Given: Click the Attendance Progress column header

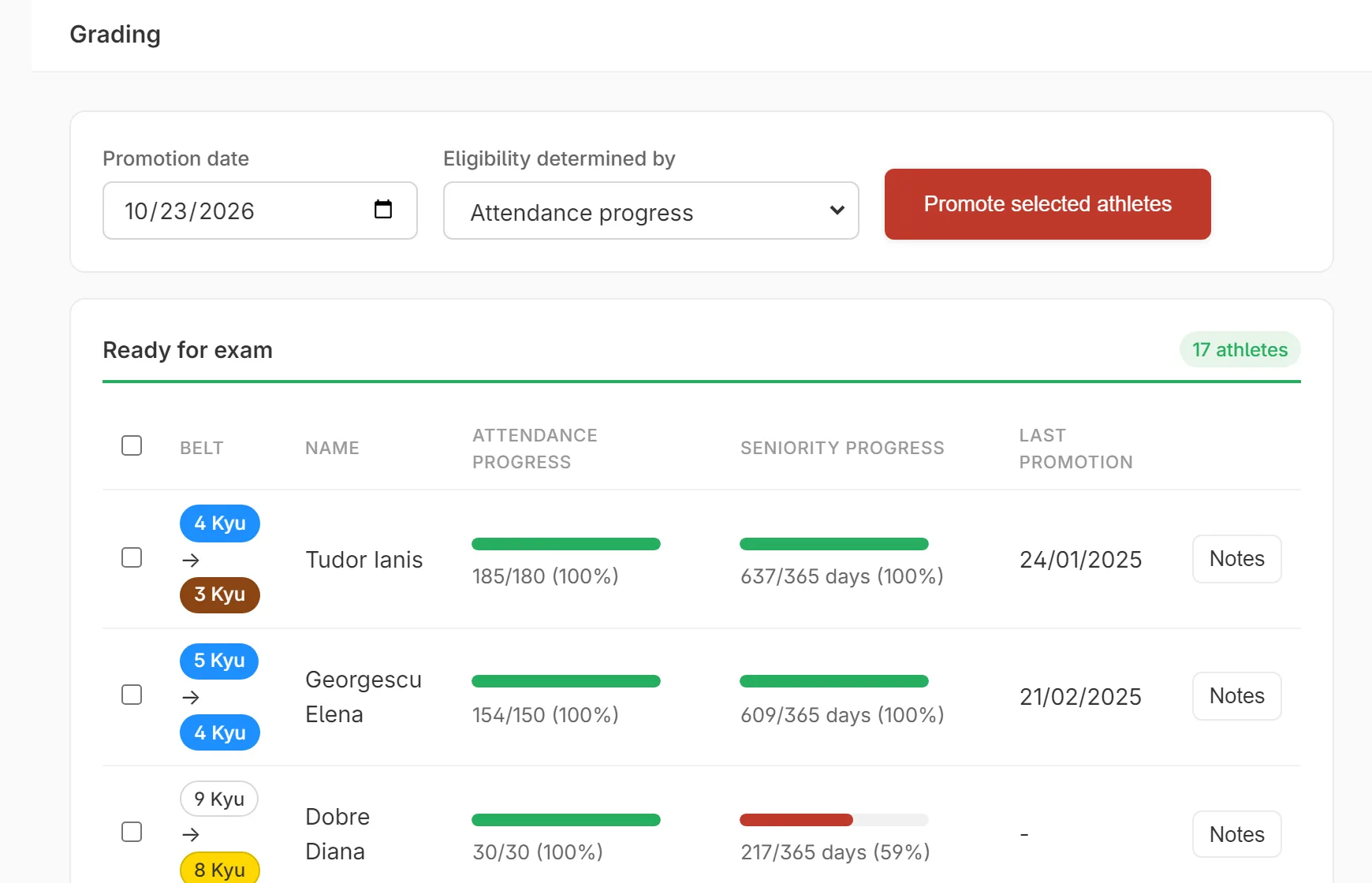Looking at the screenshot, I should (535, 449).
